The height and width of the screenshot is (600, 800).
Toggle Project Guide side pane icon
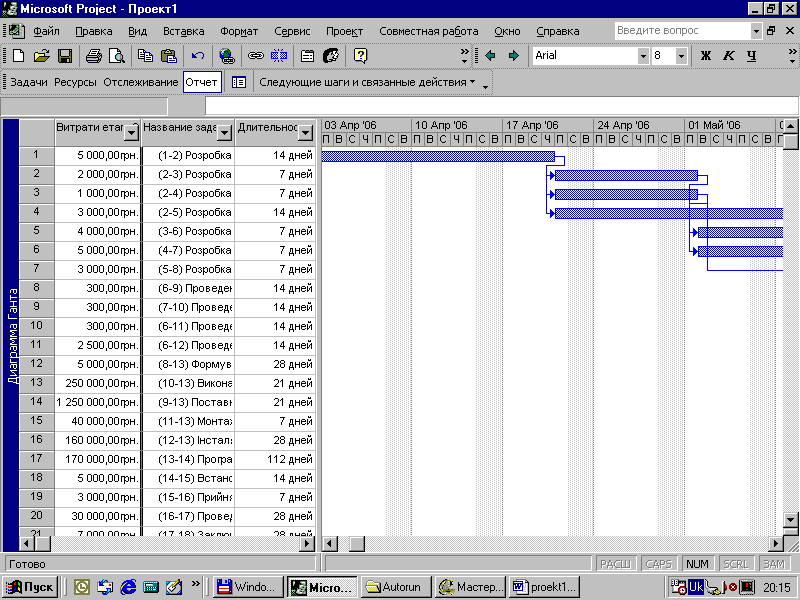point(239,82)
